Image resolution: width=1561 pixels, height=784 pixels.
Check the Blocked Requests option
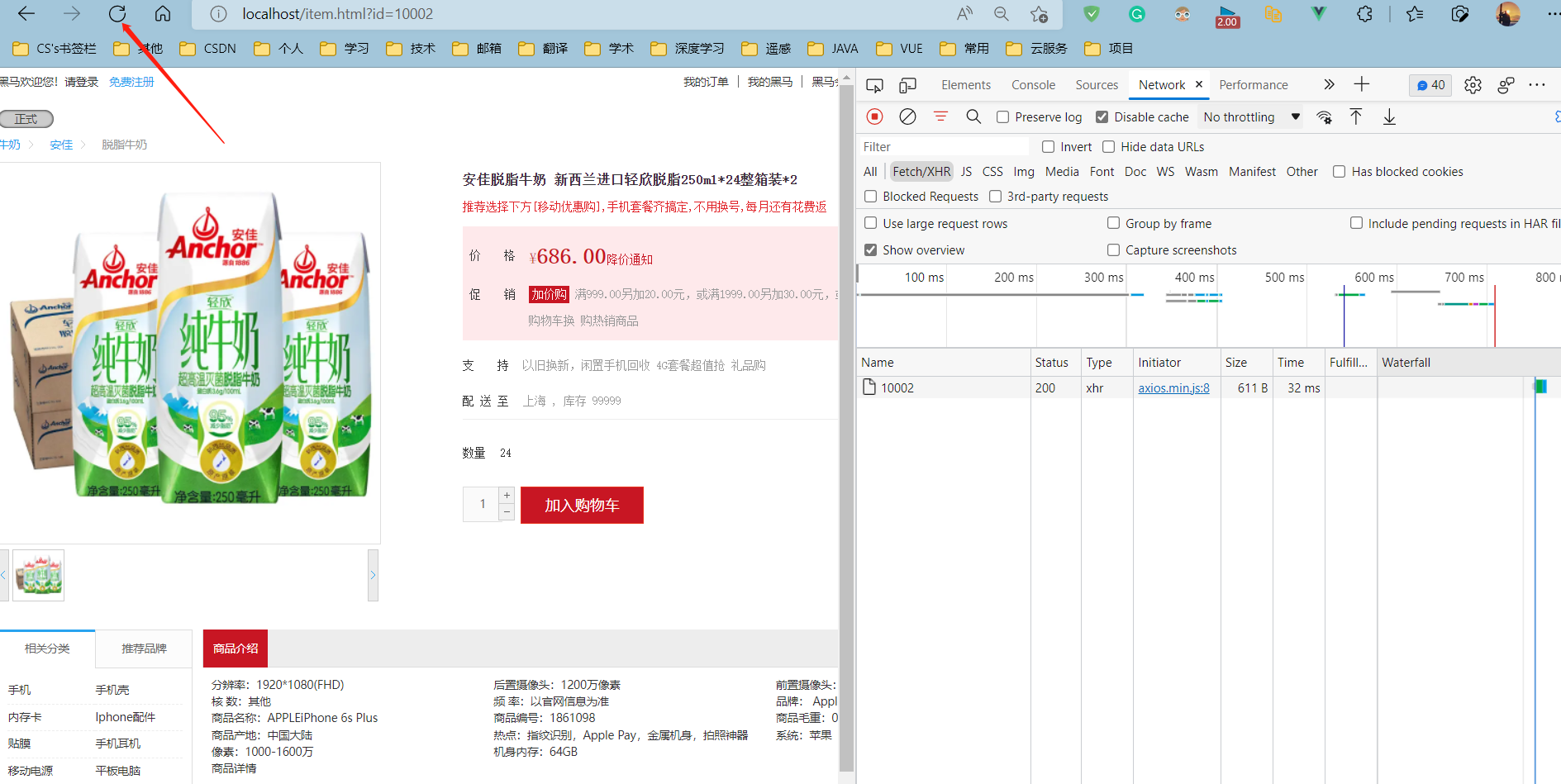870,197
